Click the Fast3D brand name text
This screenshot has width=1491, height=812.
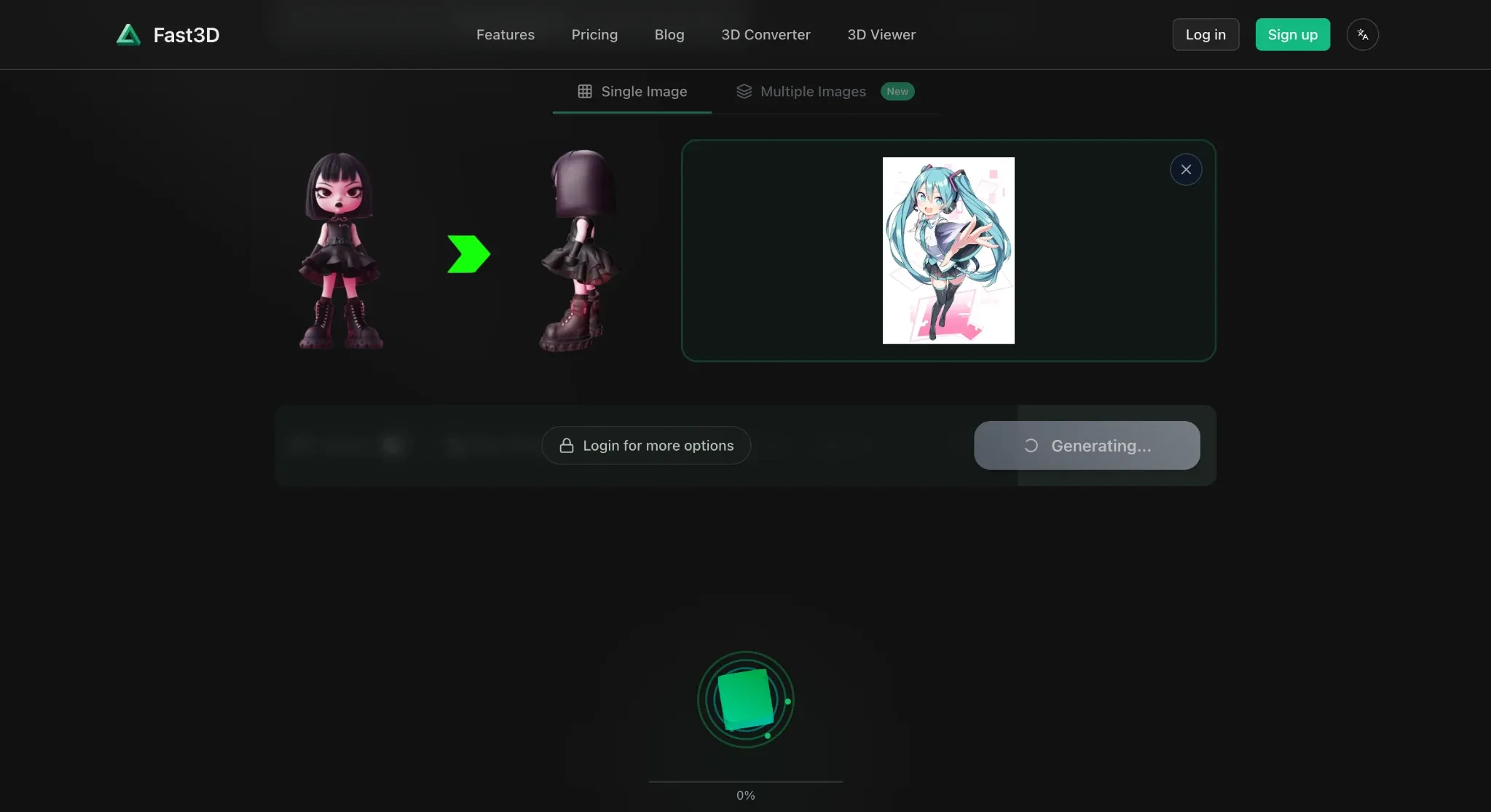[x=186, y=35]
